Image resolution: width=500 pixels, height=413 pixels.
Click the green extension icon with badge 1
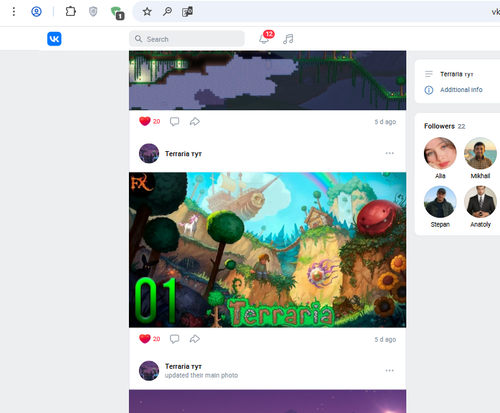tap(117, 13)
